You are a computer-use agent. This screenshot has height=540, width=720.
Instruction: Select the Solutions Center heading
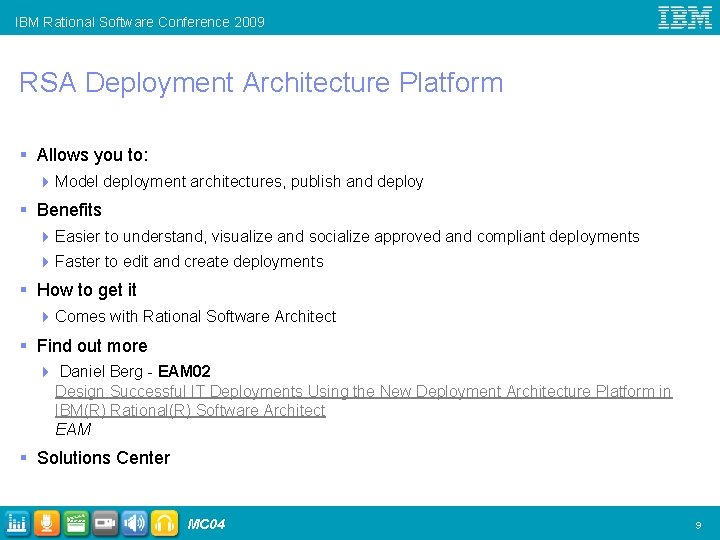pyautogui.click(x=103, y=458)
